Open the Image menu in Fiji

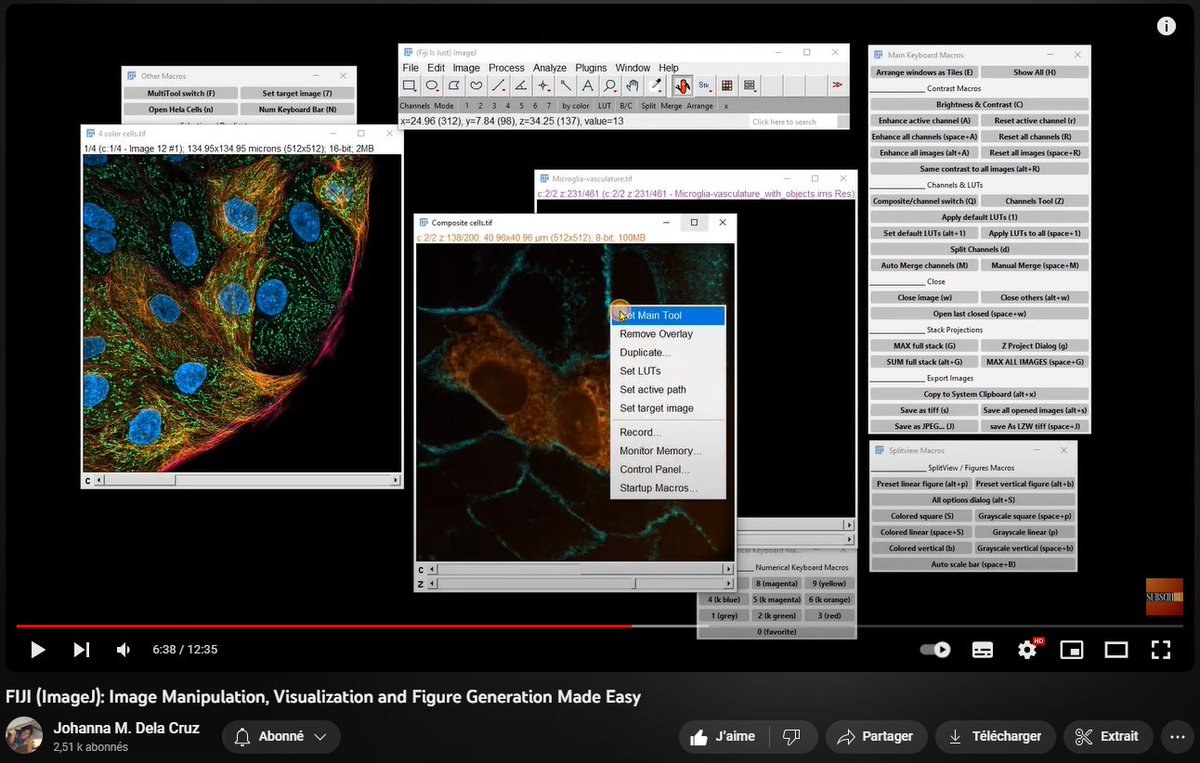pos(466,68)
